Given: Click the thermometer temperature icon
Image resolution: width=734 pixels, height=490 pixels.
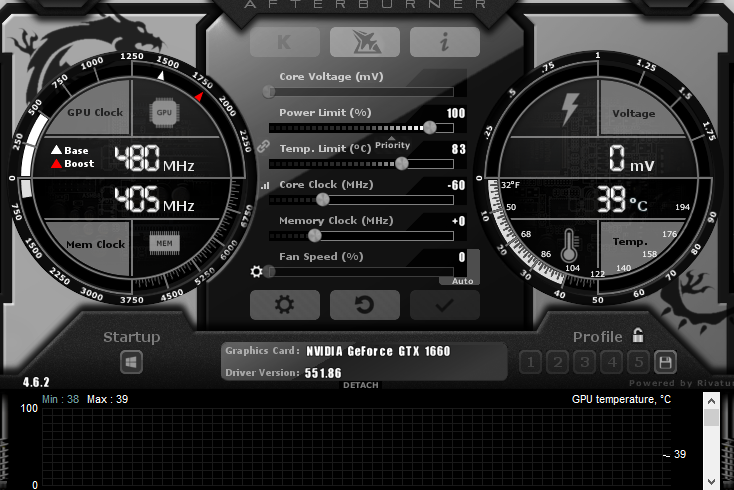Looking at the screenshot, I should (570, 245).
